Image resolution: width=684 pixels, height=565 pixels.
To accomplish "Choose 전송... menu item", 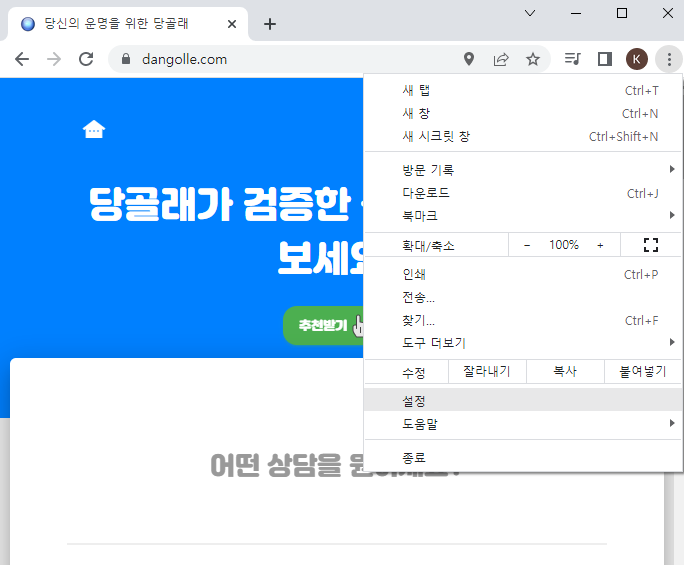I will point(523,298).
